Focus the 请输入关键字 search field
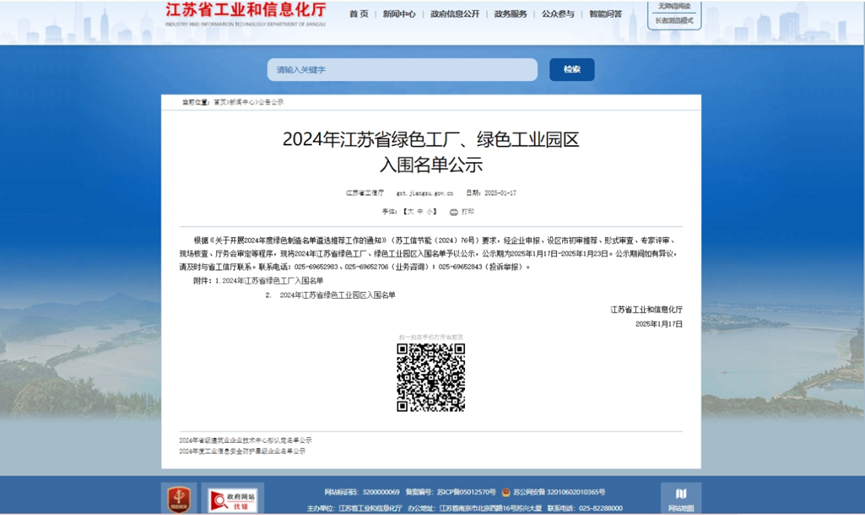Screen dimensions: 865x515 (x=402, y=69)
